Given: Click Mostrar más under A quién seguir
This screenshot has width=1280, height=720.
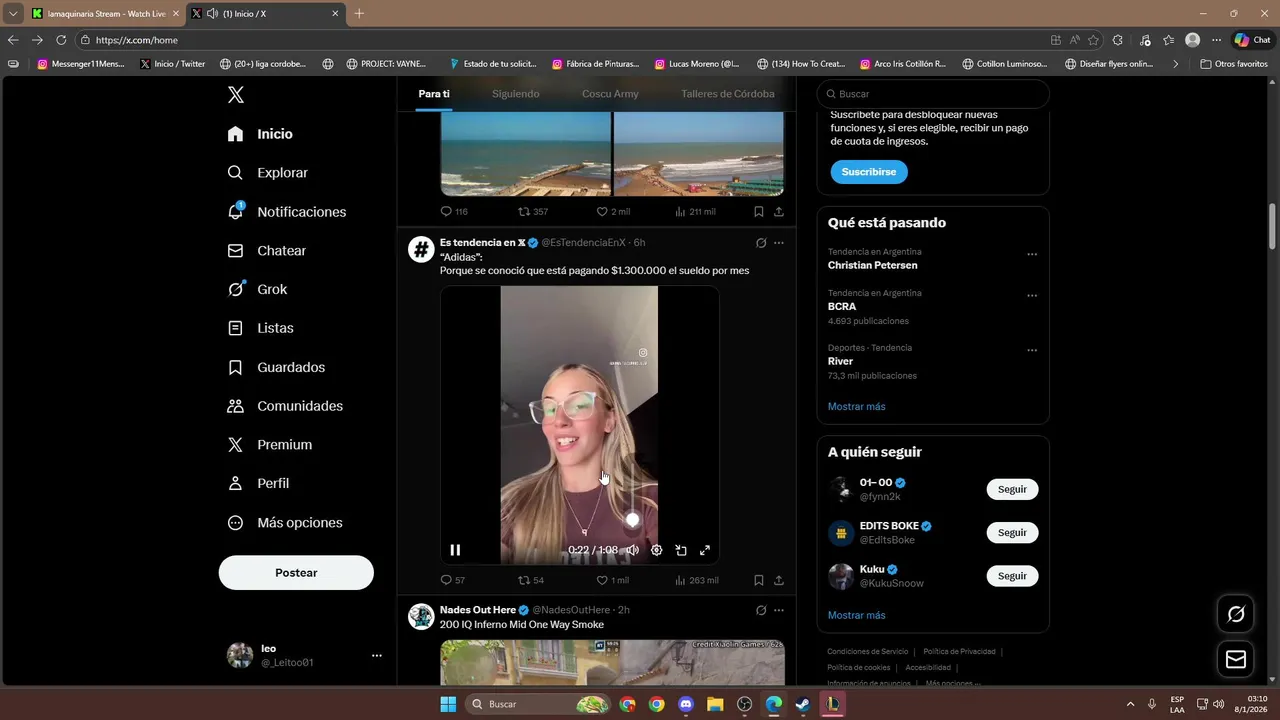Looking at the screenshot, I should (857, 615).
